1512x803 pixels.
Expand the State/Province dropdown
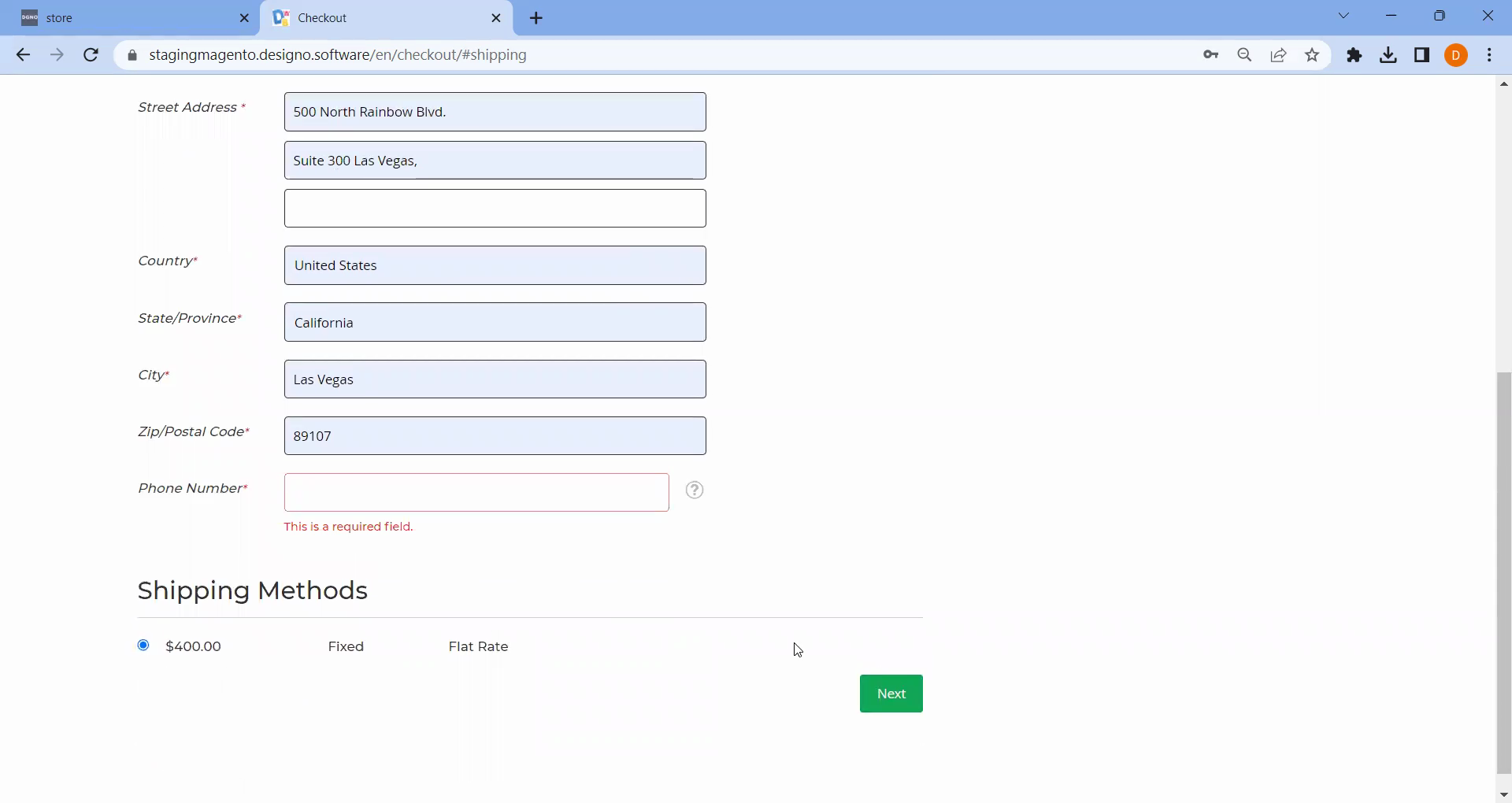(495, 323)
